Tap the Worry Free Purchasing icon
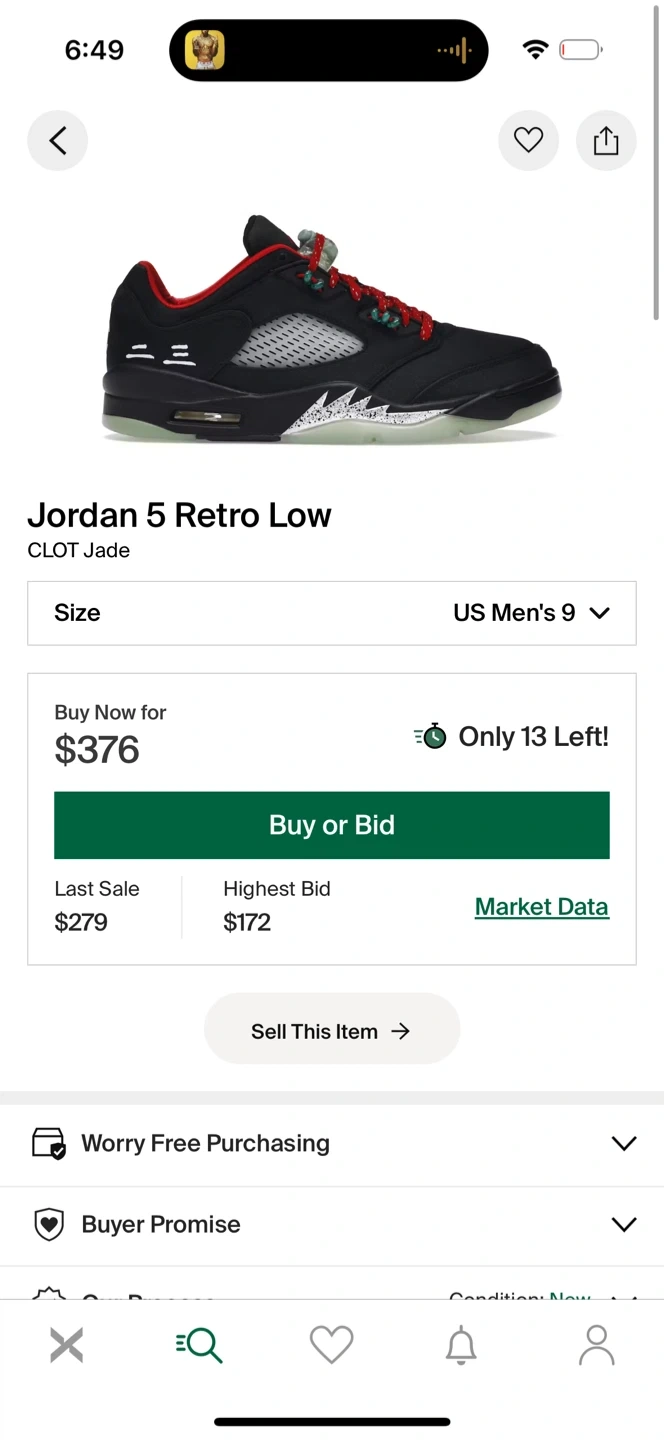 click(49, 1143)
